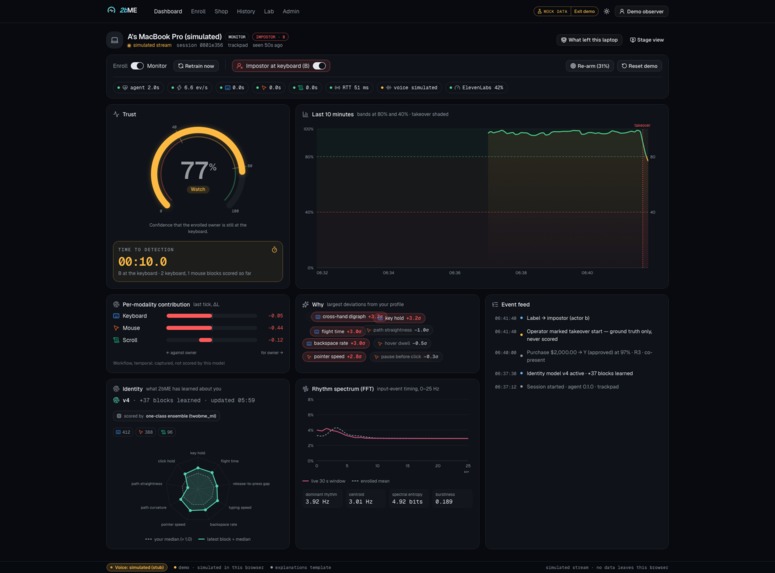The width and height of the screenshot is (775, 573).
Task: Click the Trust panel pulse icon
Action: [x=116, y=114]
